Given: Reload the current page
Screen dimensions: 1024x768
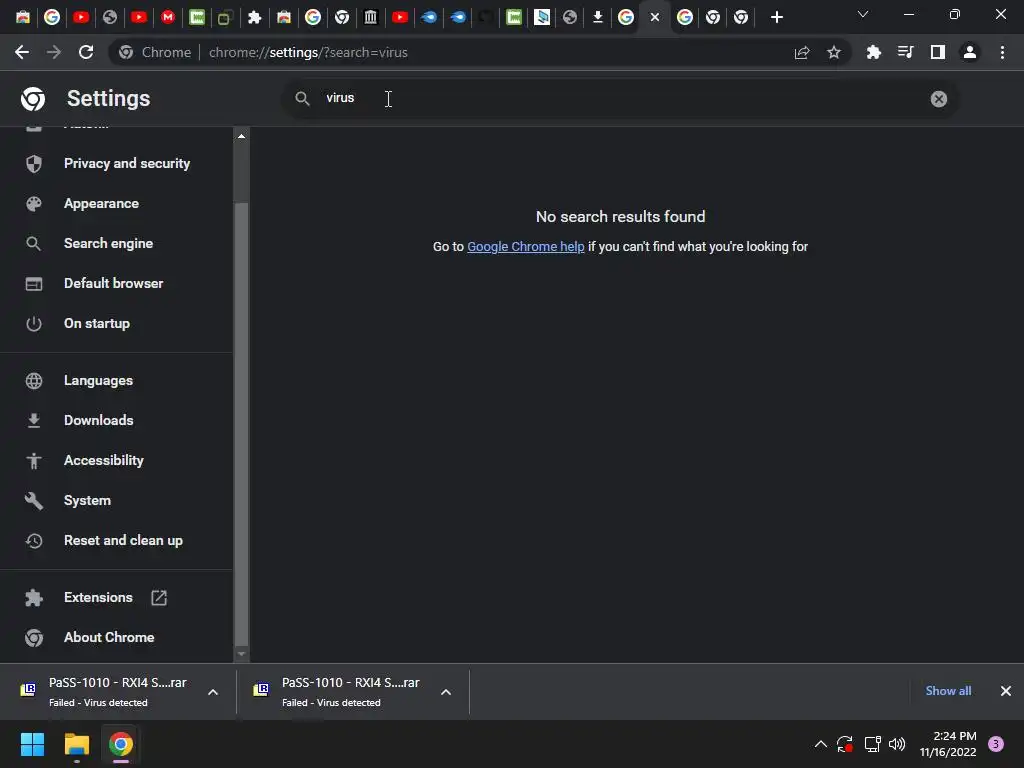Looking at the screenshot, I should 86,52.
